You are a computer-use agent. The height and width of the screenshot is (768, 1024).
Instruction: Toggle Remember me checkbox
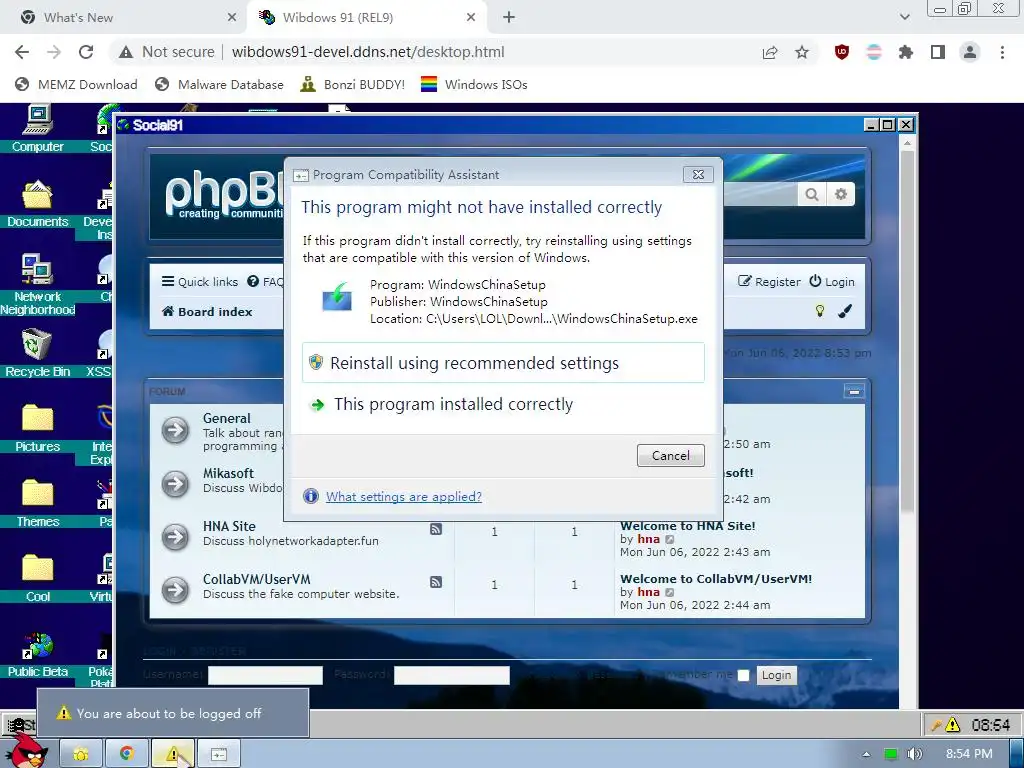pos(743,675)
